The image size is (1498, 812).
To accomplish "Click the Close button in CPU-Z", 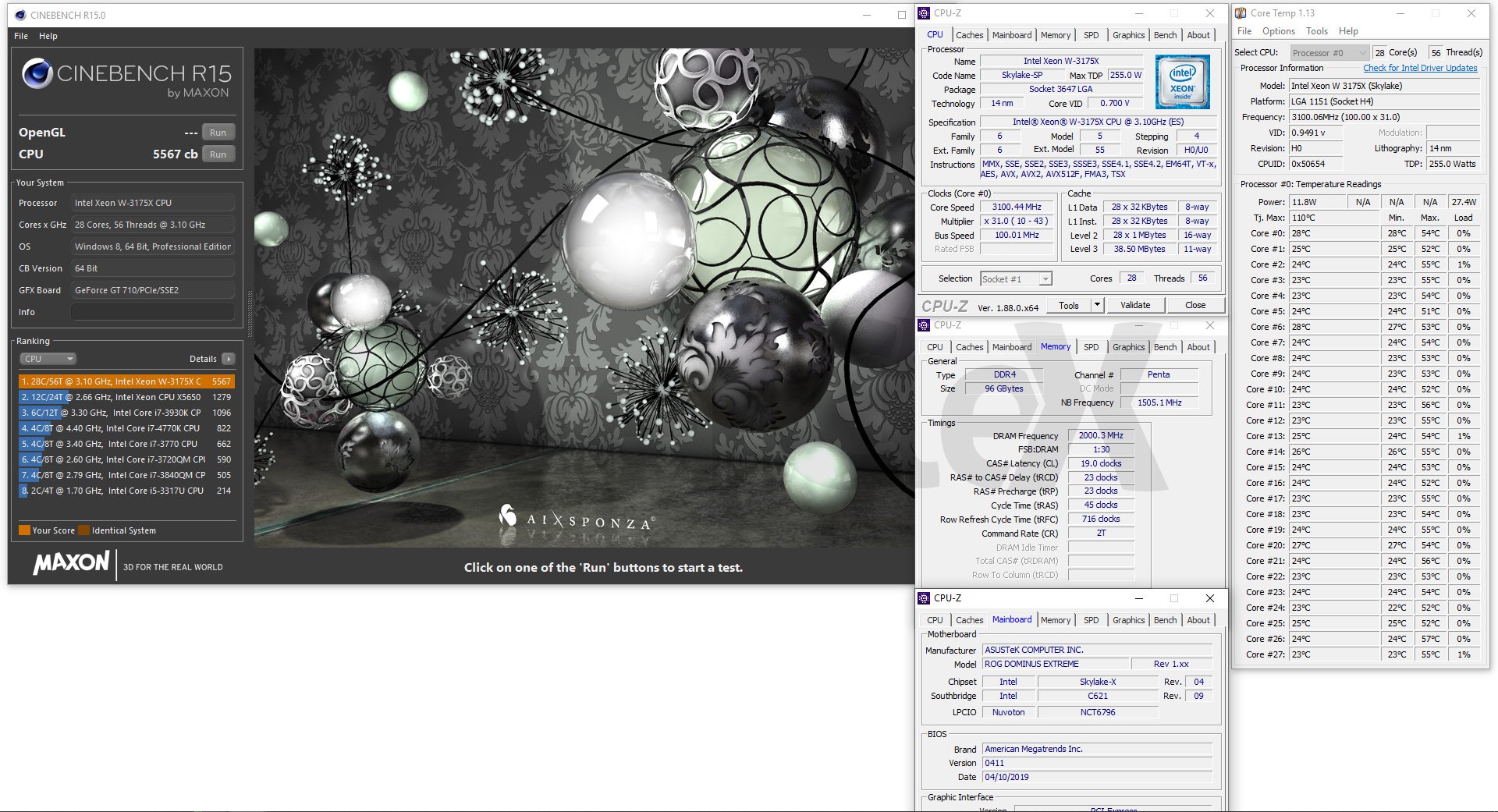I will point(1195,305).
